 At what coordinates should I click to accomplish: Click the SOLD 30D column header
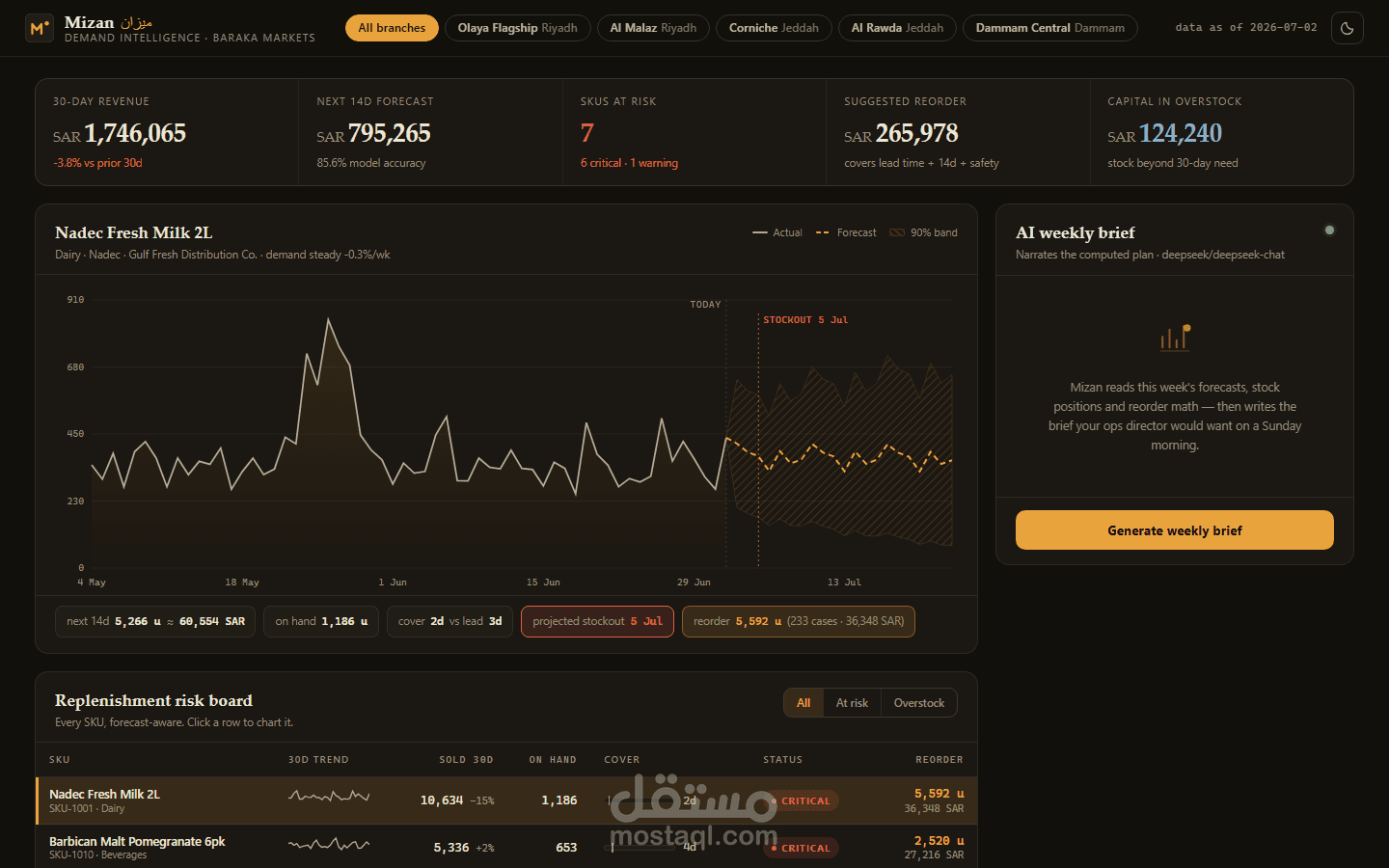coord(466,760)
